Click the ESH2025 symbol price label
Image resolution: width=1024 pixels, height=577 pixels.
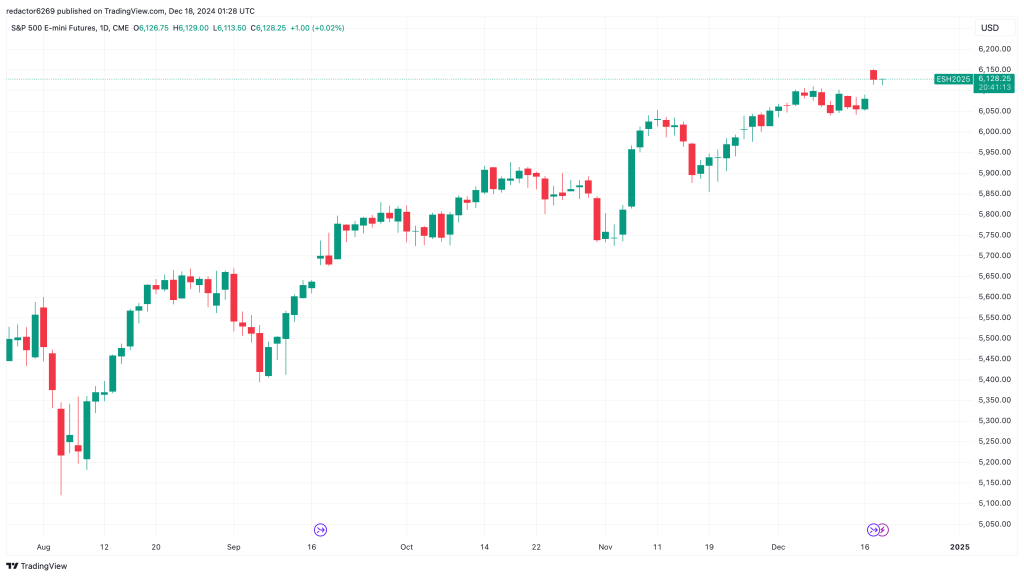click(x=952, y=78)
